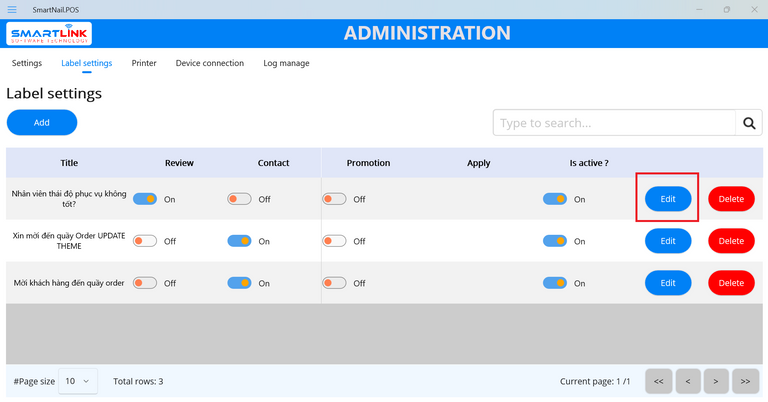This screenshot has width=768, height=402.
Task: Delete the 'Mời khách hàng đến quầy order' label
Action: click(731, 283)
